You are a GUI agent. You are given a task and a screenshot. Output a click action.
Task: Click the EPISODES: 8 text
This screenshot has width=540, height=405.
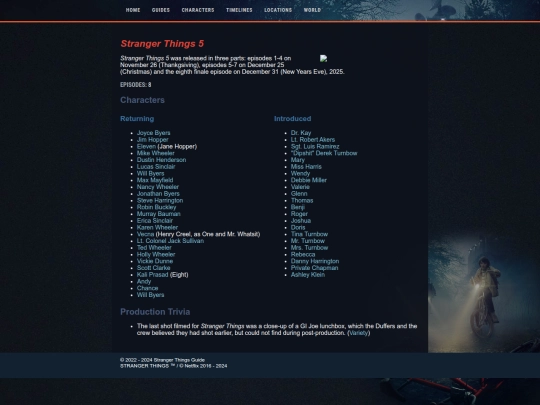(136, 85)
